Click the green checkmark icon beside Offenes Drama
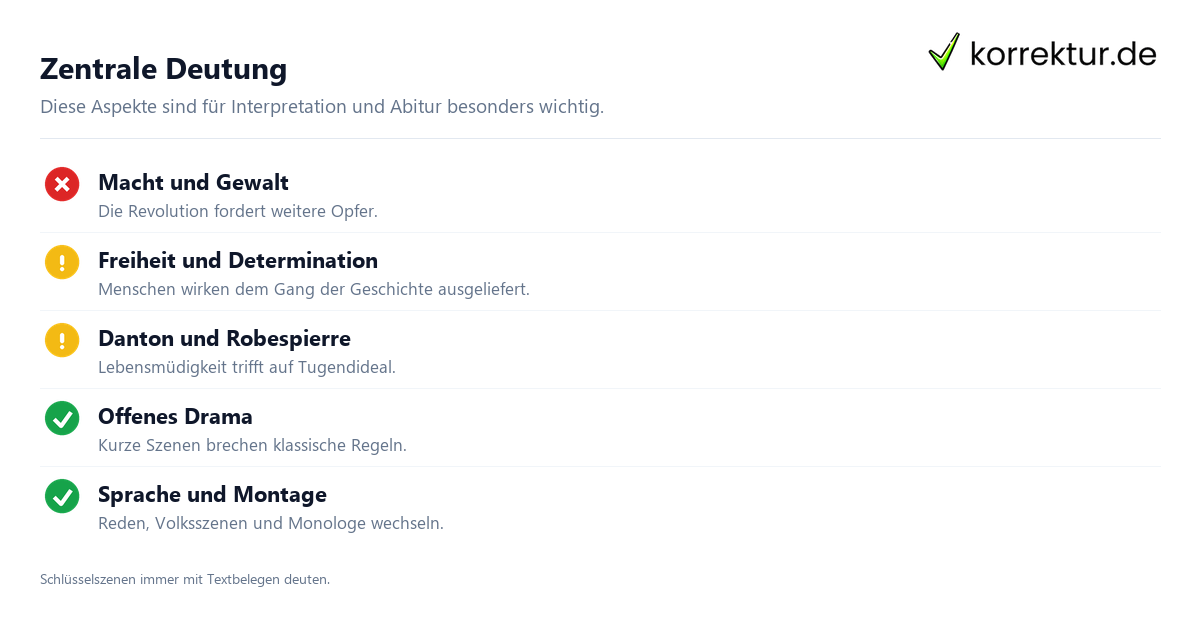1200x630 pixels. (x=62, y=418)
